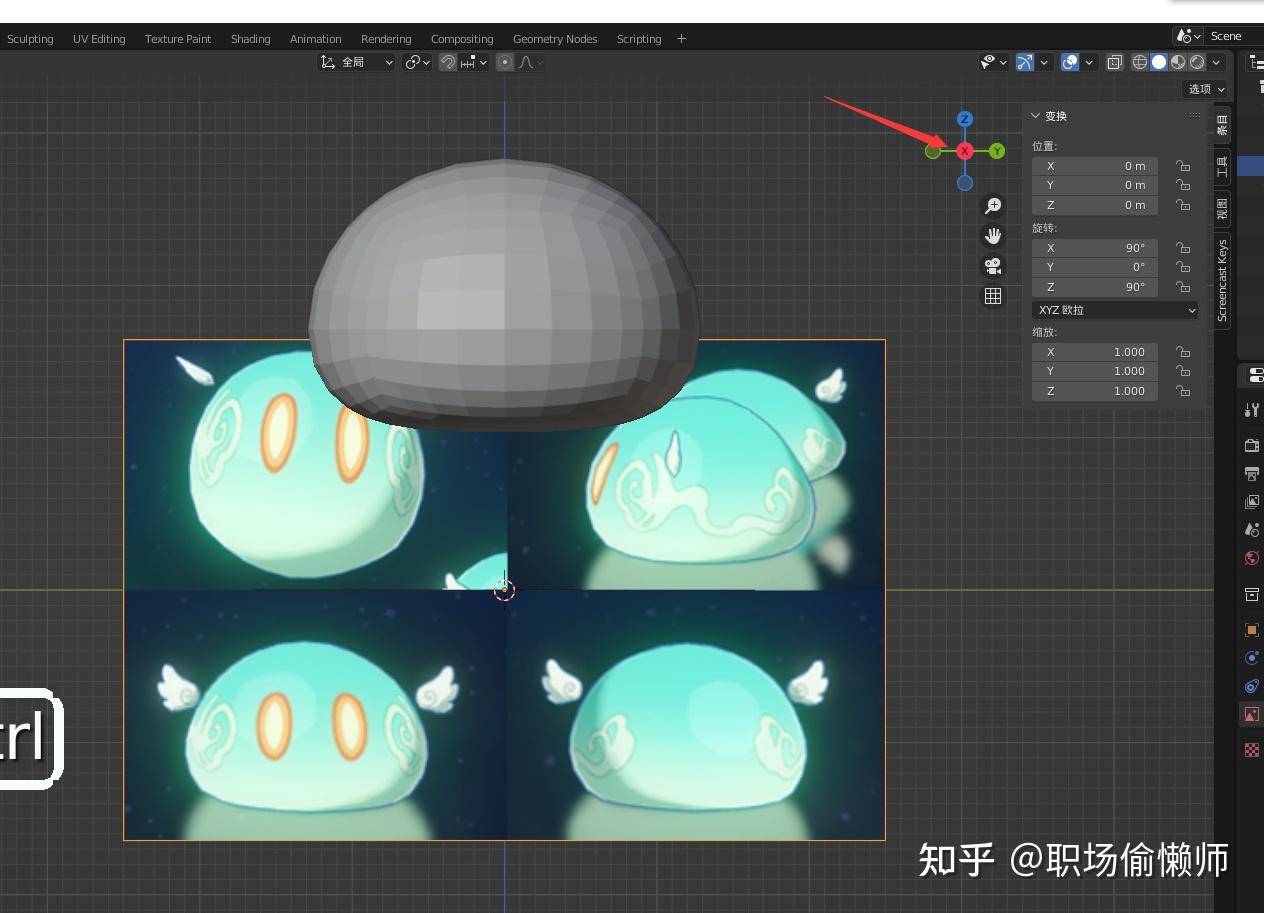Open gizmo options dropdown arrow
This screenshot has width=1264, height=913.
[1044, 62]
